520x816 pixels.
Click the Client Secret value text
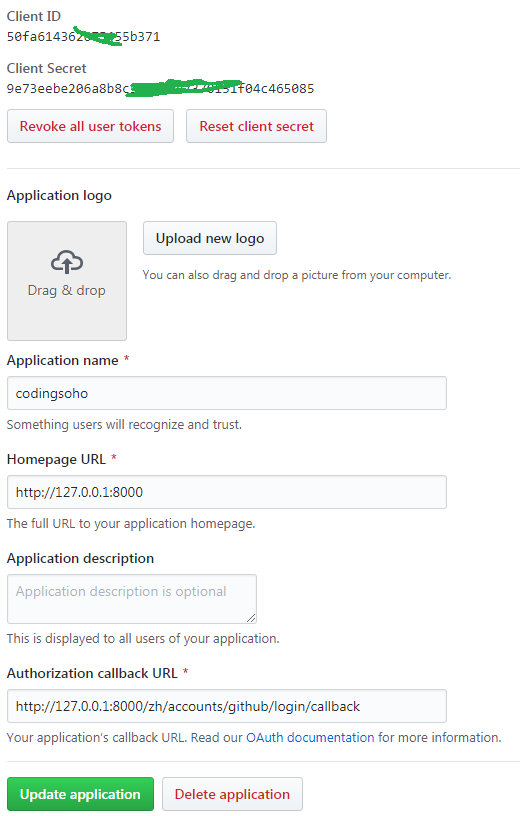tap(160, 88)
